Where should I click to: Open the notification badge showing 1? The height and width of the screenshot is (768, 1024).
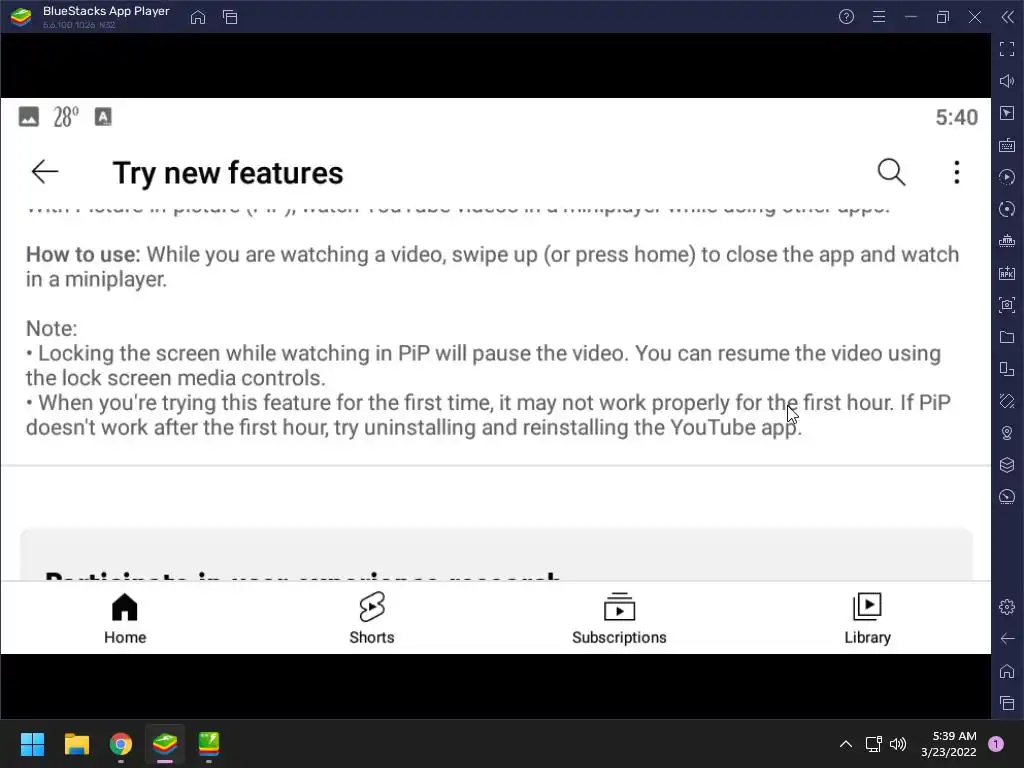click(996, 744)
